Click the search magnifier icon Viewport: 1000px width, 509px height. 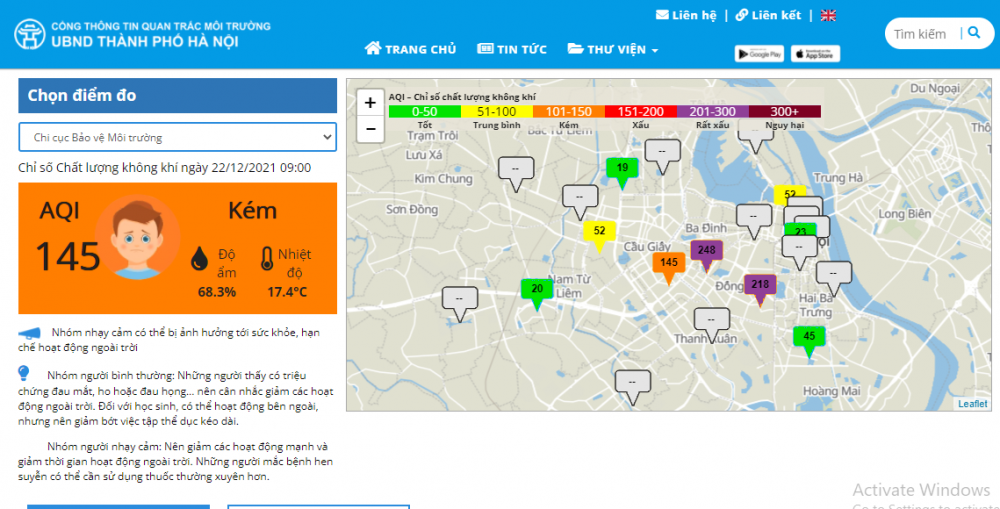click(974, 33)
